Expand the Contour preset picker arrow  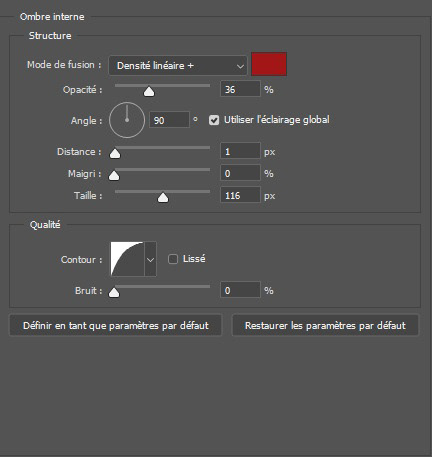(150, 259)
